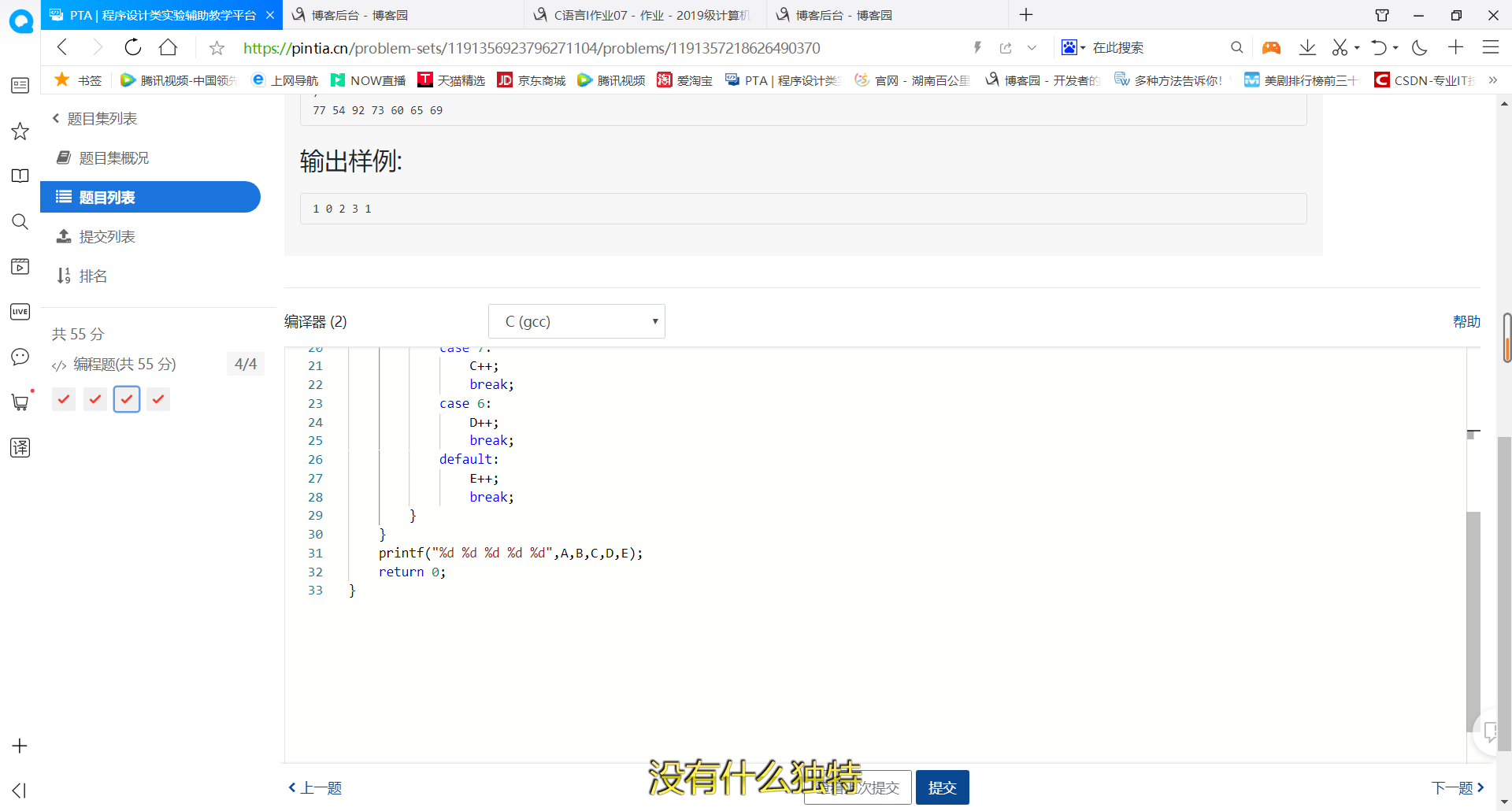Click the undo restore-page icon

tap(1378, 47)
